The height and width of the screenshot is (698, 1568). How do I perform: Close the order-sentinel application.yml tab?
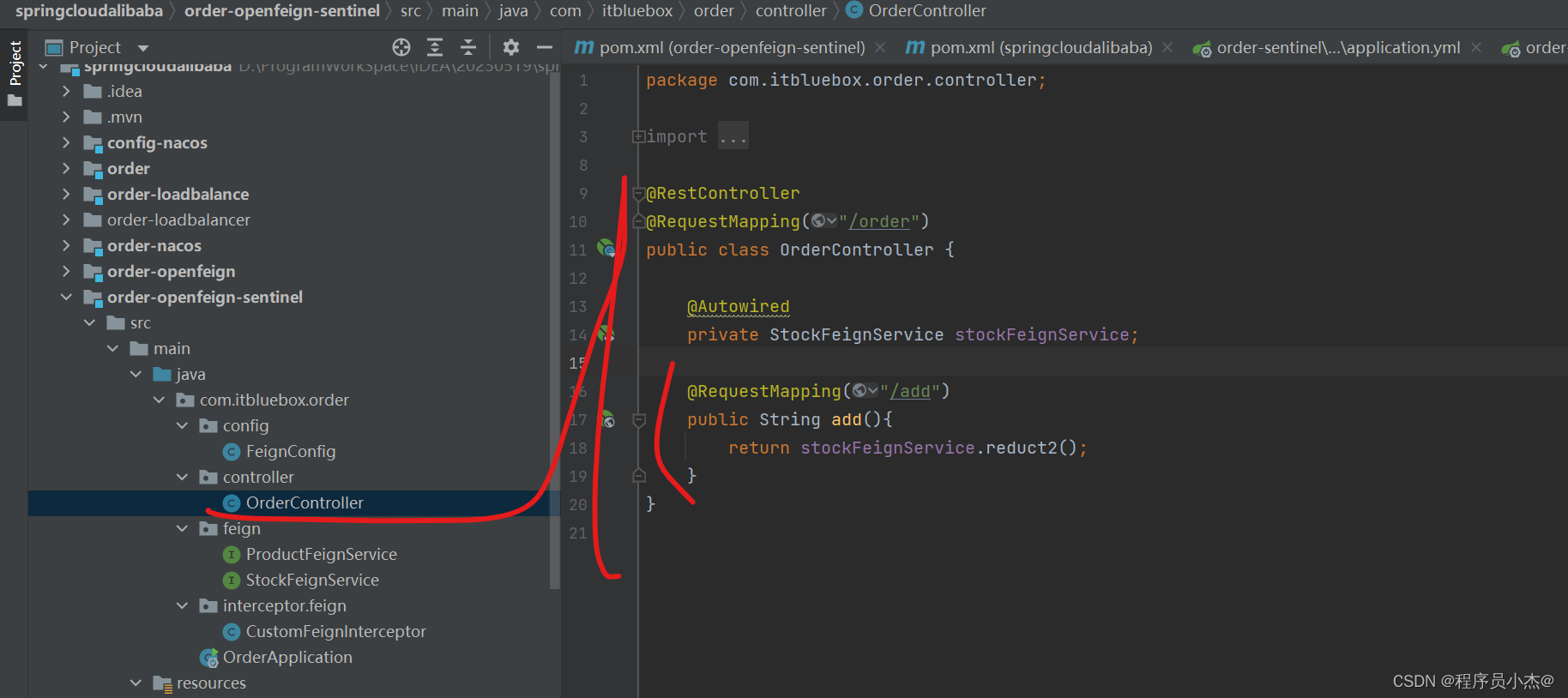[x=1476, y=48]
